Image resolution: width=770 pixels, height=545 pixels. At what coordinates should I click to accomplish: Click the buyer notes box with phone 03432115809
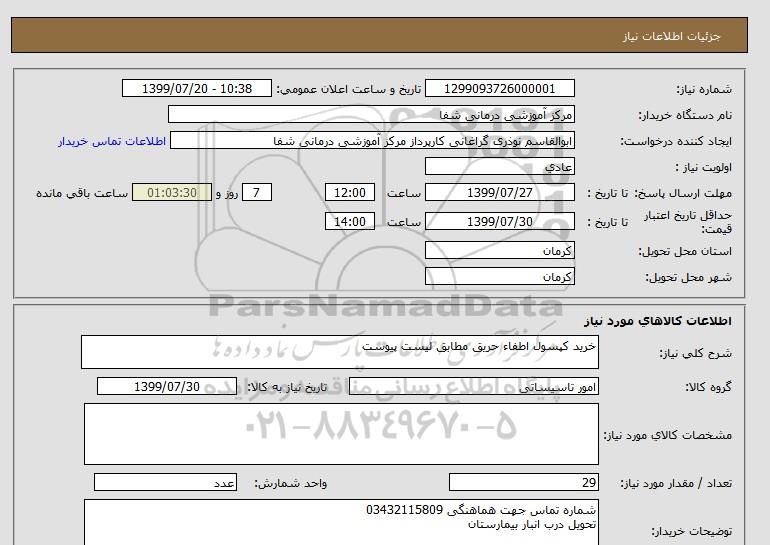tap(341, 522)
